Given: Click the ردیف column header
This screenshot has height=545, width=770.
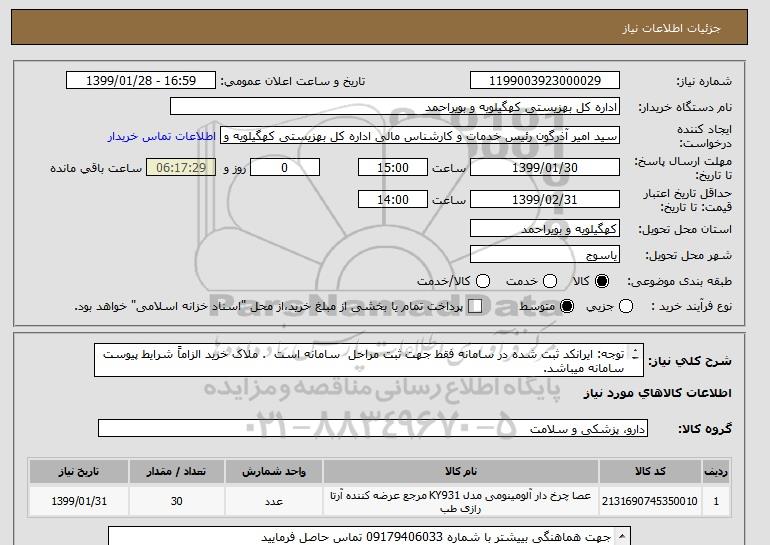Looking at the screenshot, I should pos(716,471).
